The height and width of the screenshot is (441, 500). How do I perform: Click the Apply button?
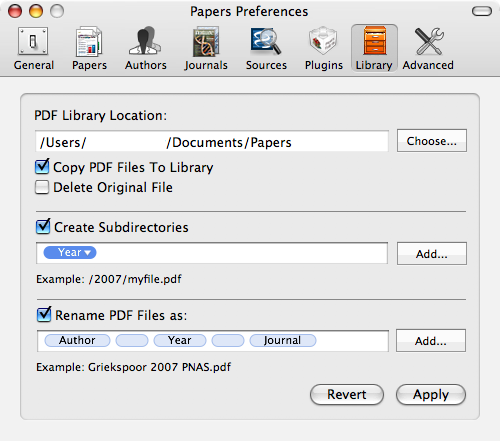431,395
